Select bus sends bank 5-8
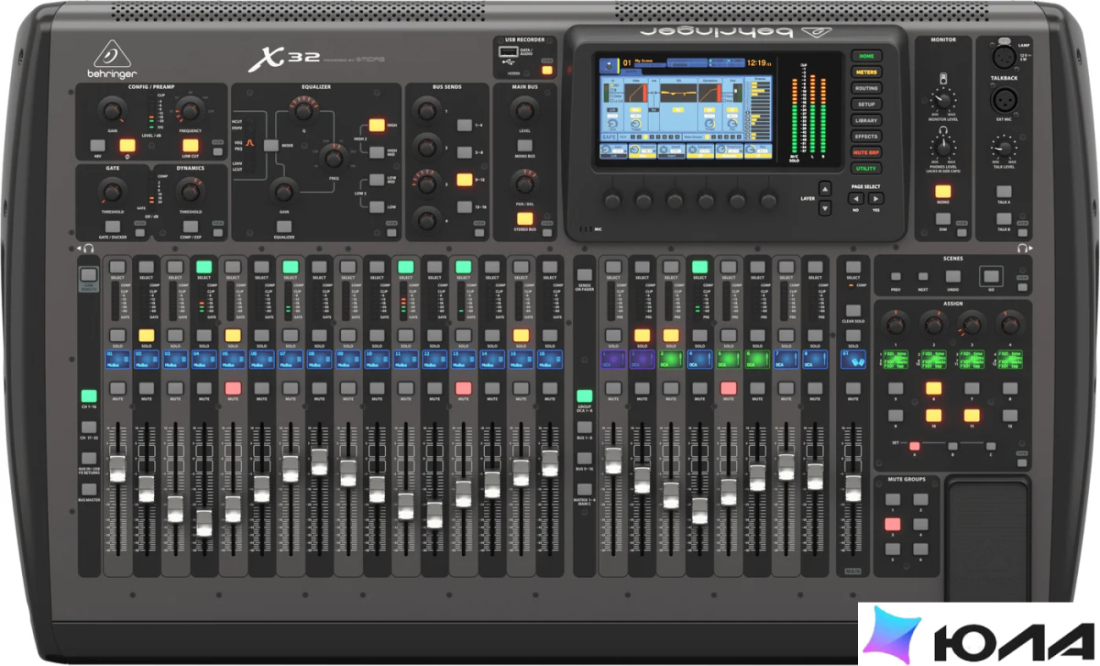 (464, 152)
